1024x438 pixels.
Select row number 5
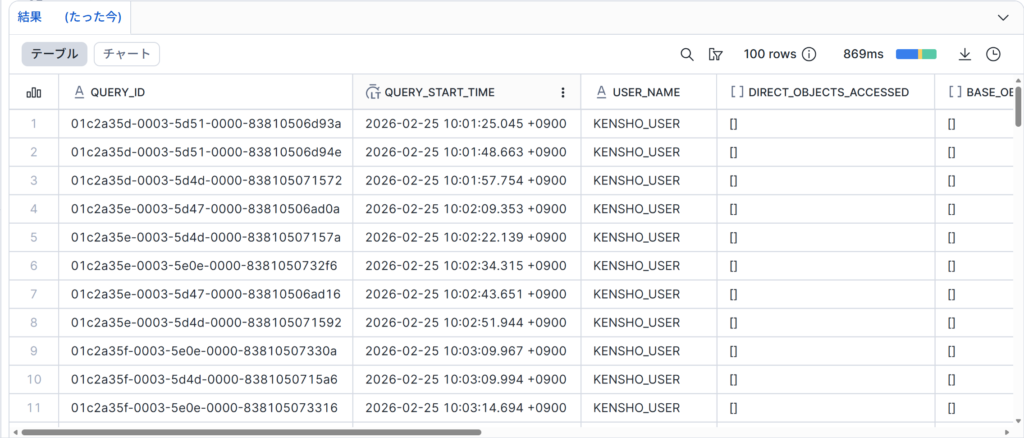coord(34,237)
